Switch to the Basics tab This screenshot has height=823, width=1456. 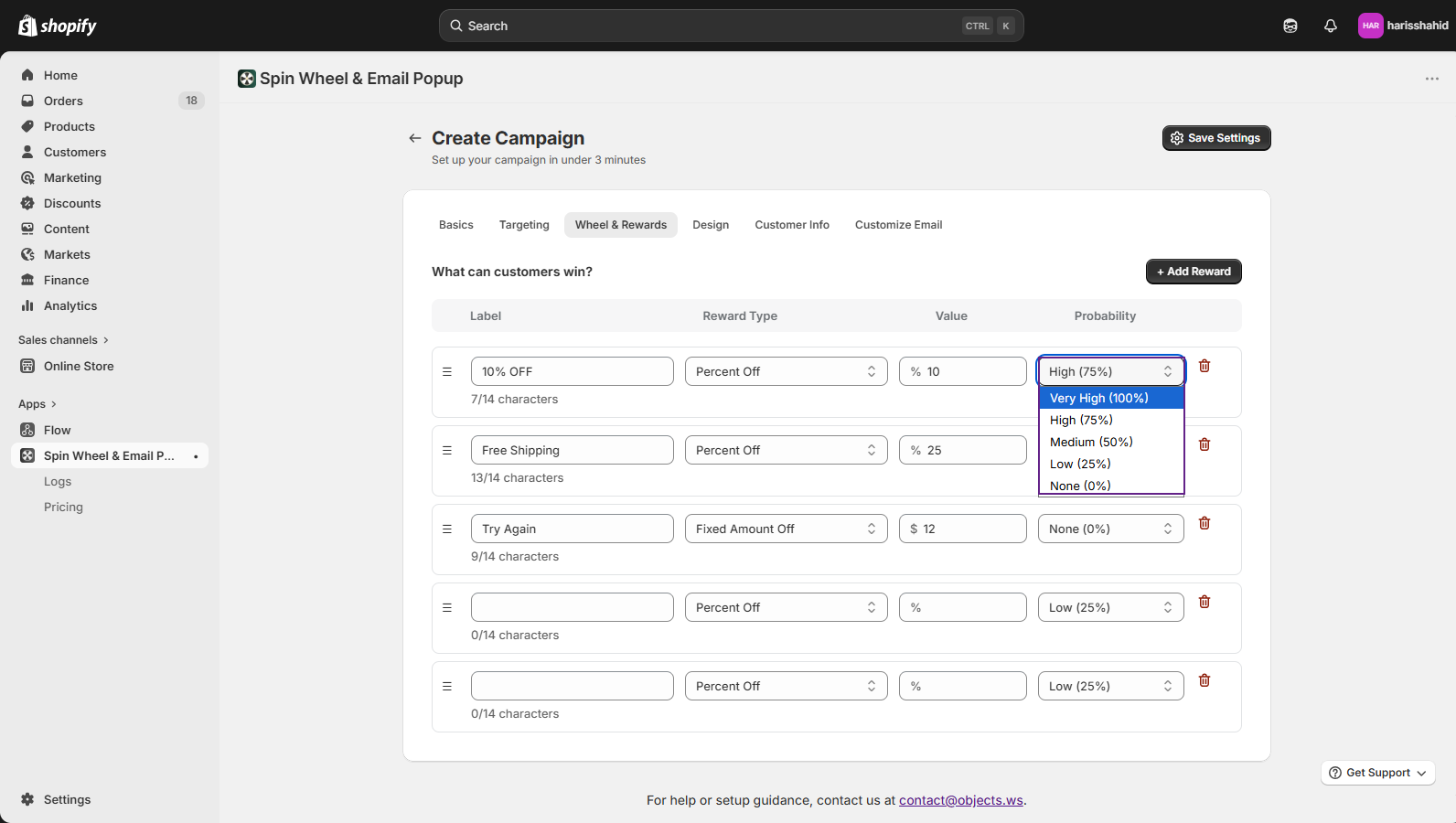pyautogui.click(x=456, y=225)
